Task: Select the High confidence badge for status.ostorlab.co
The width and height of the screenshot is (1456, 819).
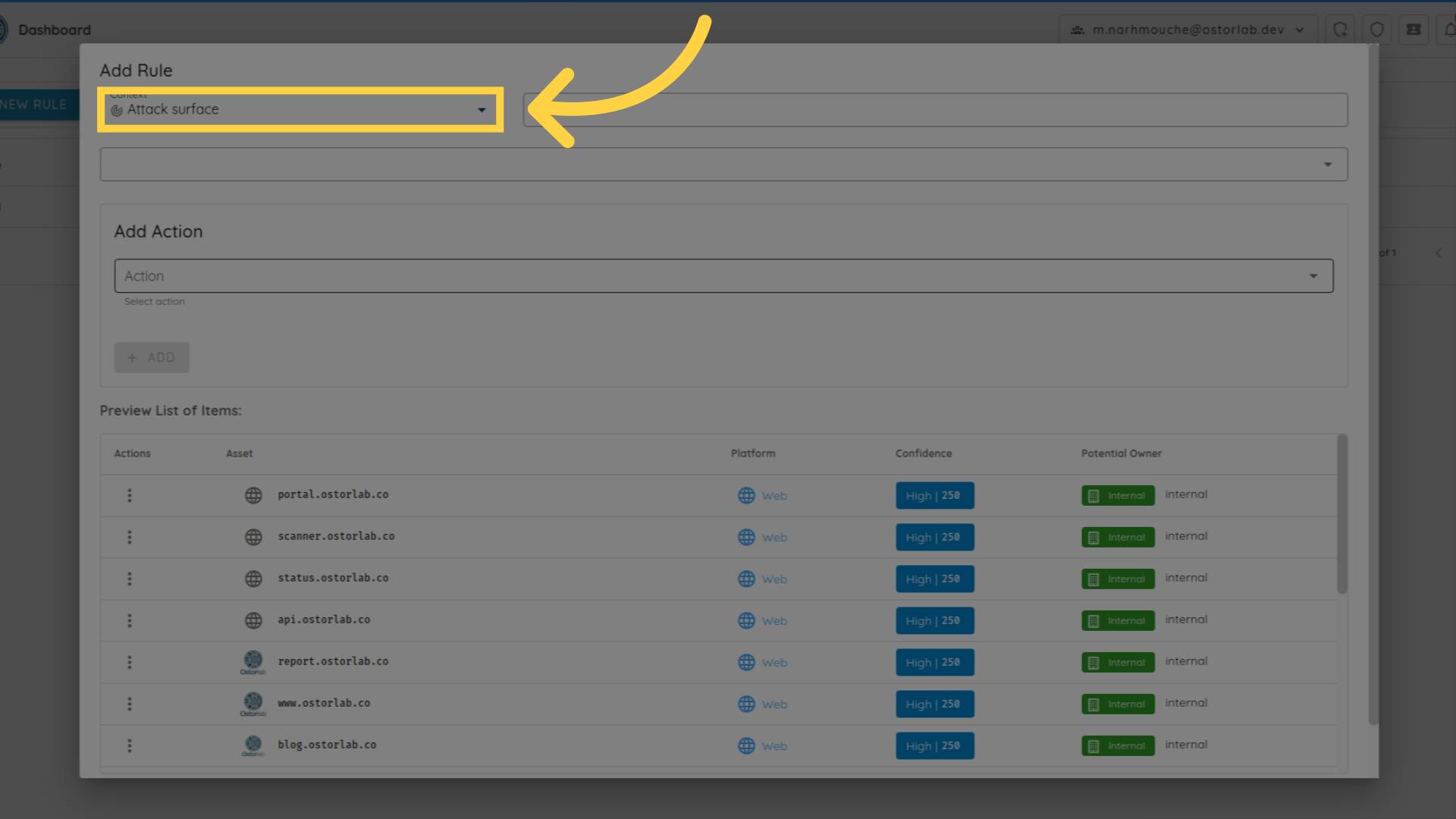Action: coord(933,579)
